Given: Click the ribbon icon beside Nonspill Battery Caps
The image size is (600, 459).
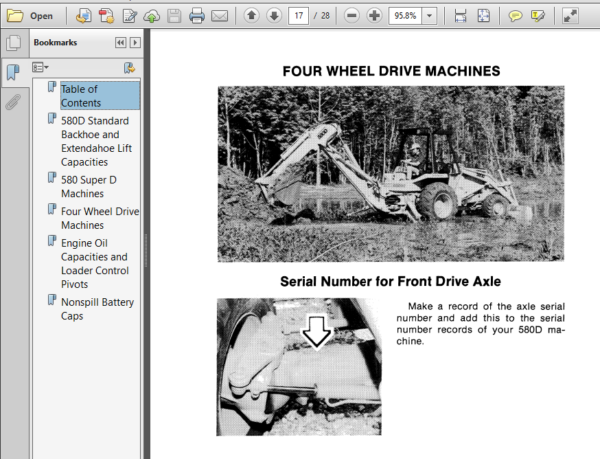Looking at the screenshot, I should click(x=52, y=299).
